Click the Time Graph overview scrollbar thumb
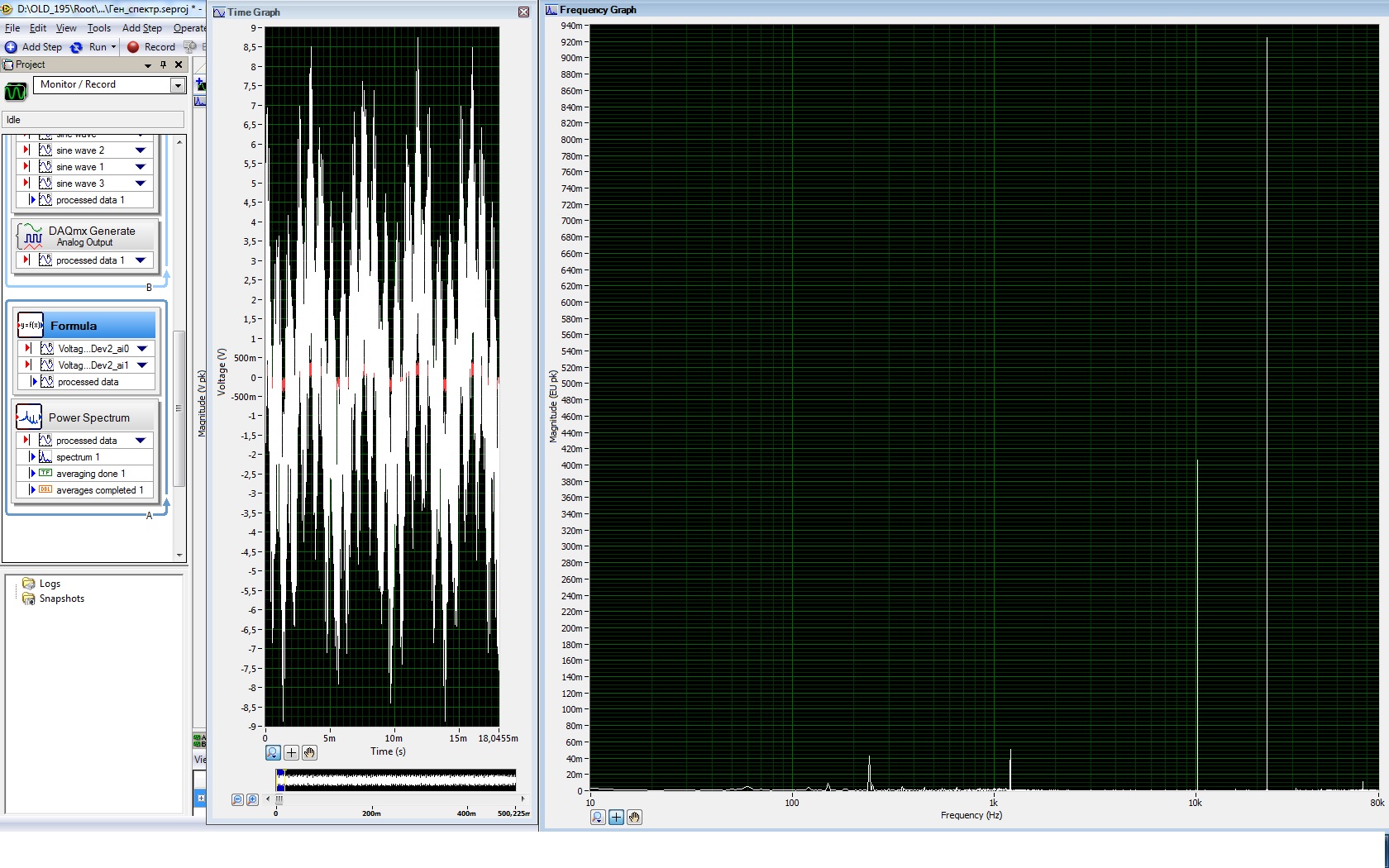 coord(279,799)
